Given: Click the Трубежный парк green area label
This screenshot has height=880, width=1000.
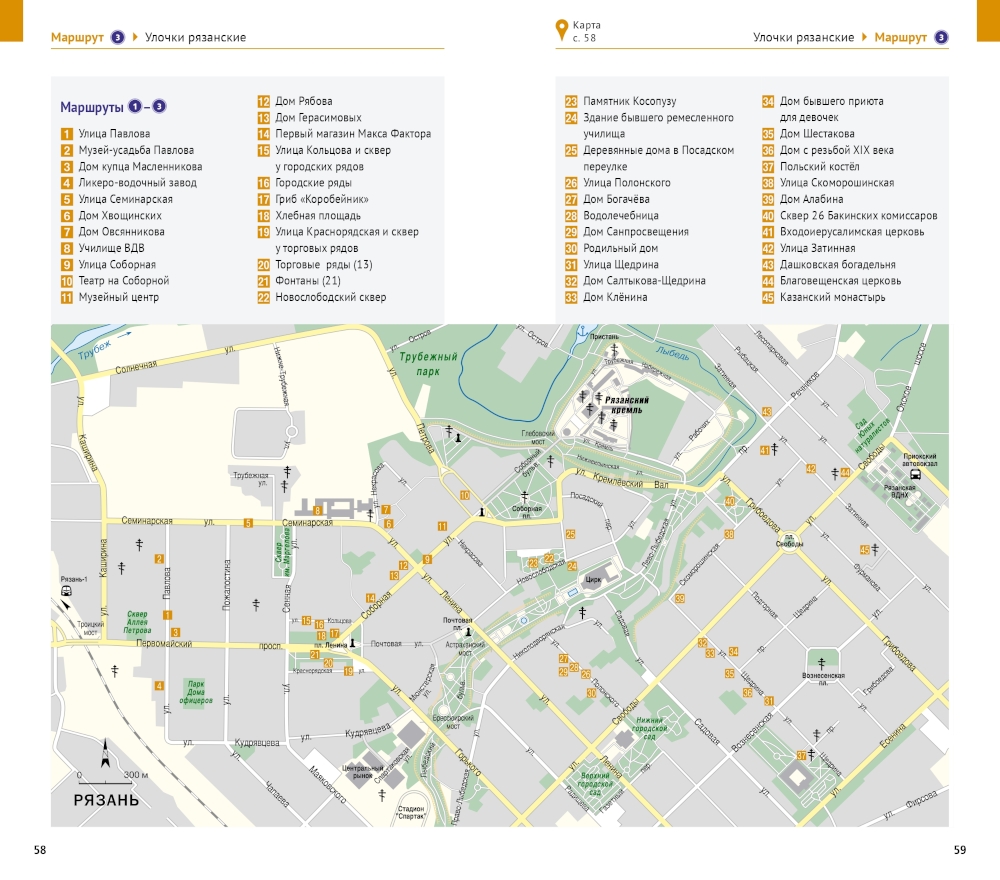Looking at the screenshot, I should coord(427,363).
